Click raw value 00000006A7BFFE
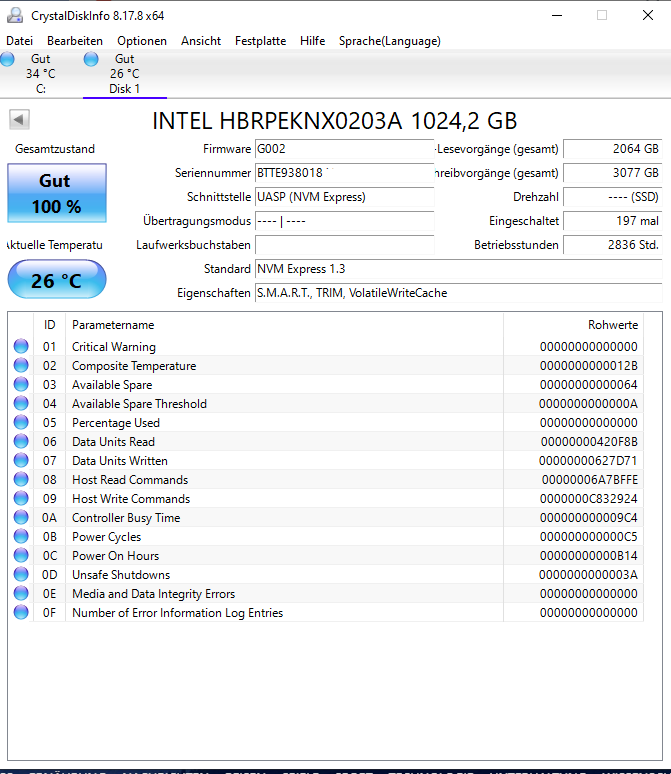Screen dimensions: 671x774 coord(590,480)
